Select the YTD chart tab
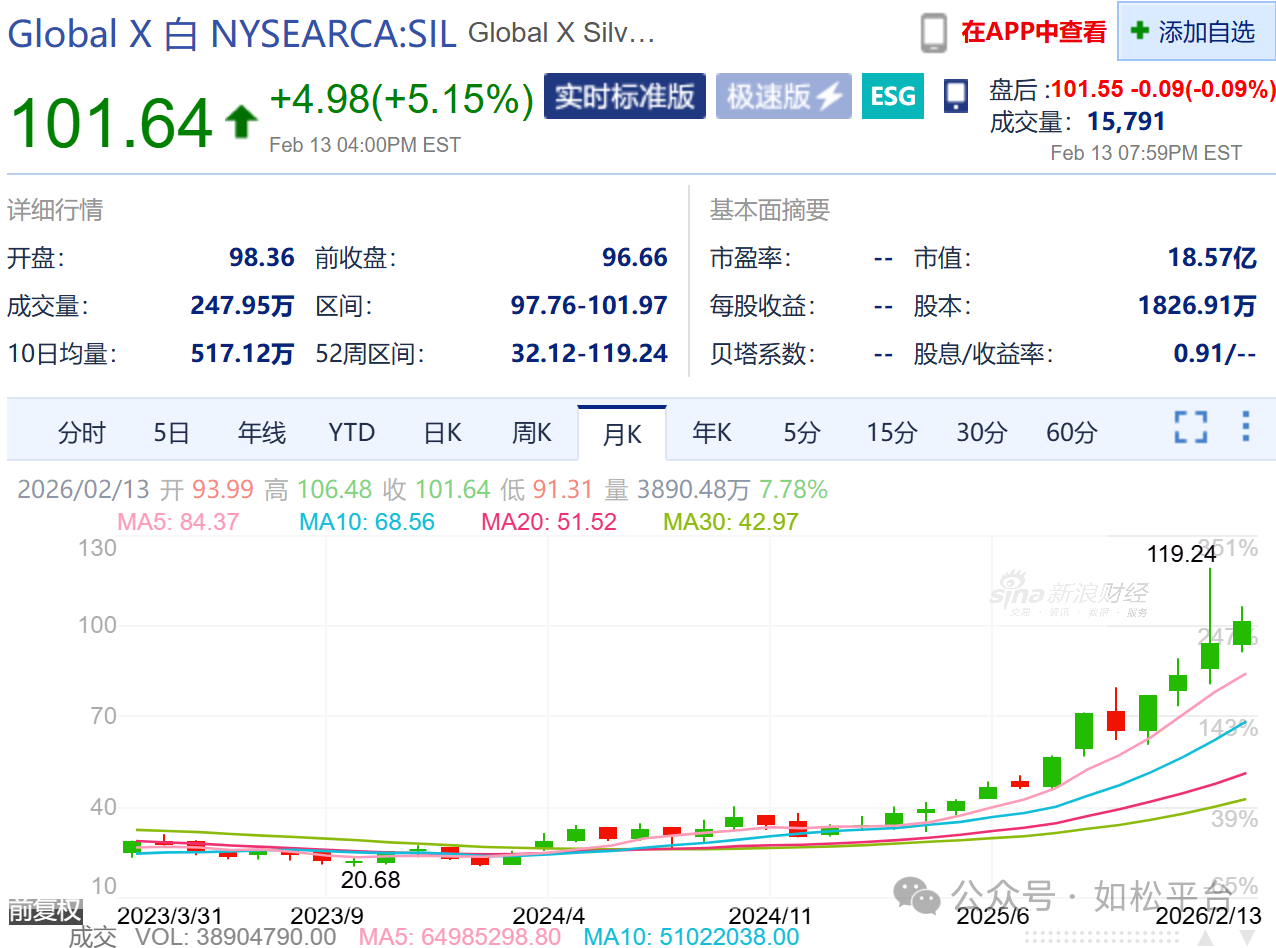Image resolution: width=1276 pixels, height=948 pixels. [351, 433]
